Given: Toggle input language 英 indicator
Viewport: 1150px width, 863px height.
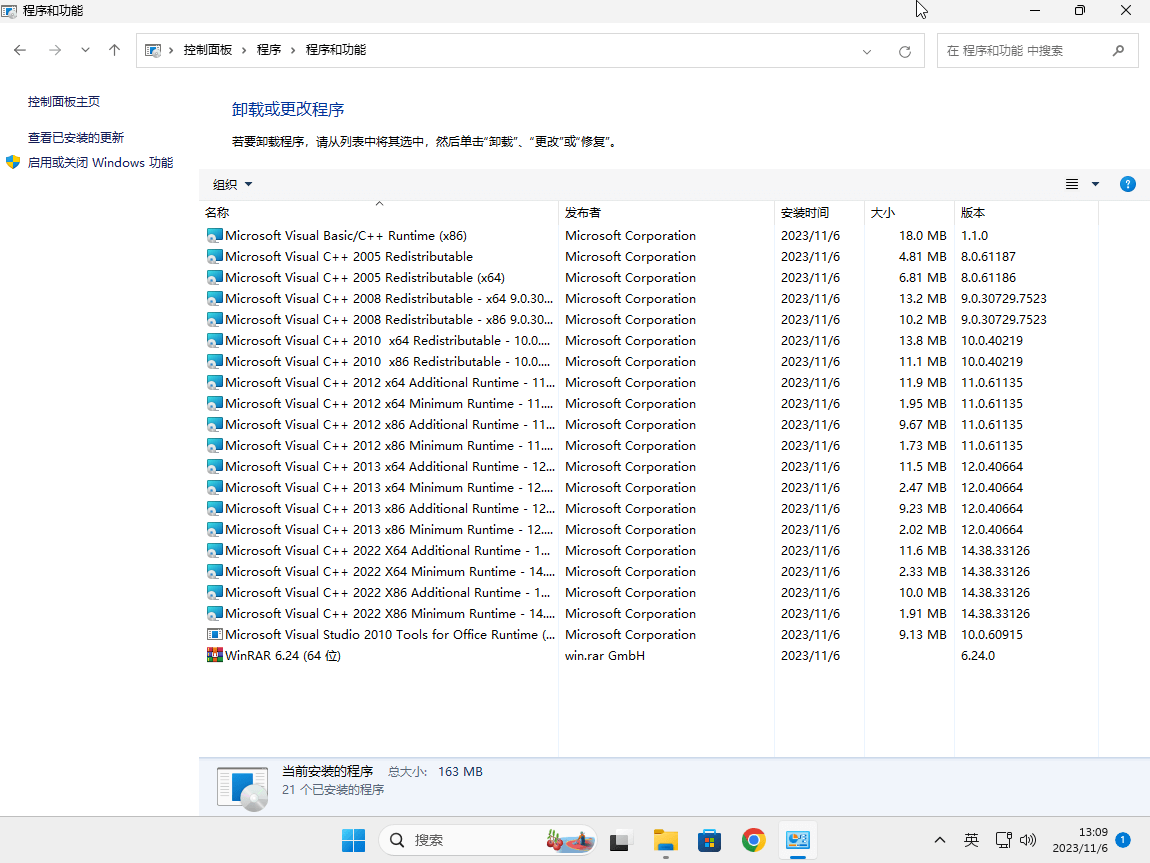Looking at the screenshot, I should pos(971,840).
